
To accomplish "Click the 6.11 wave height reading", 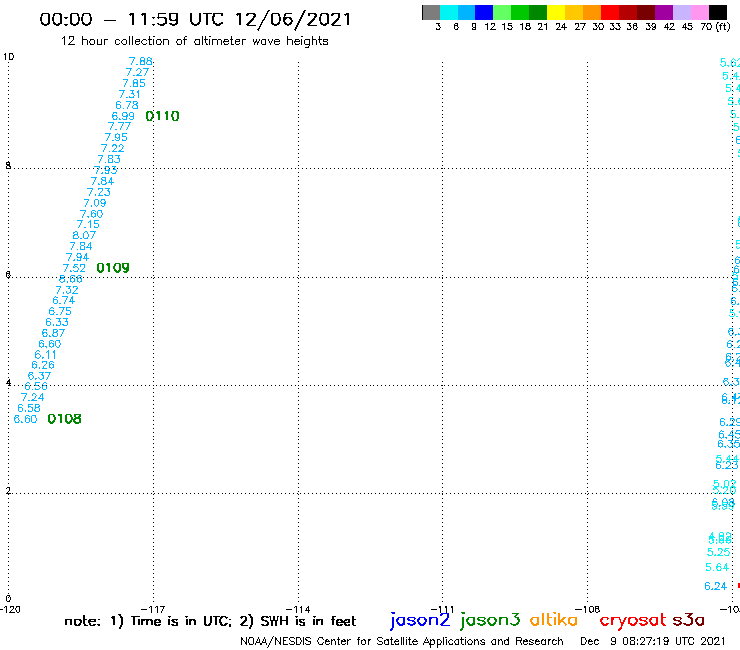I will pyautogui.click(x=45, y=355).
